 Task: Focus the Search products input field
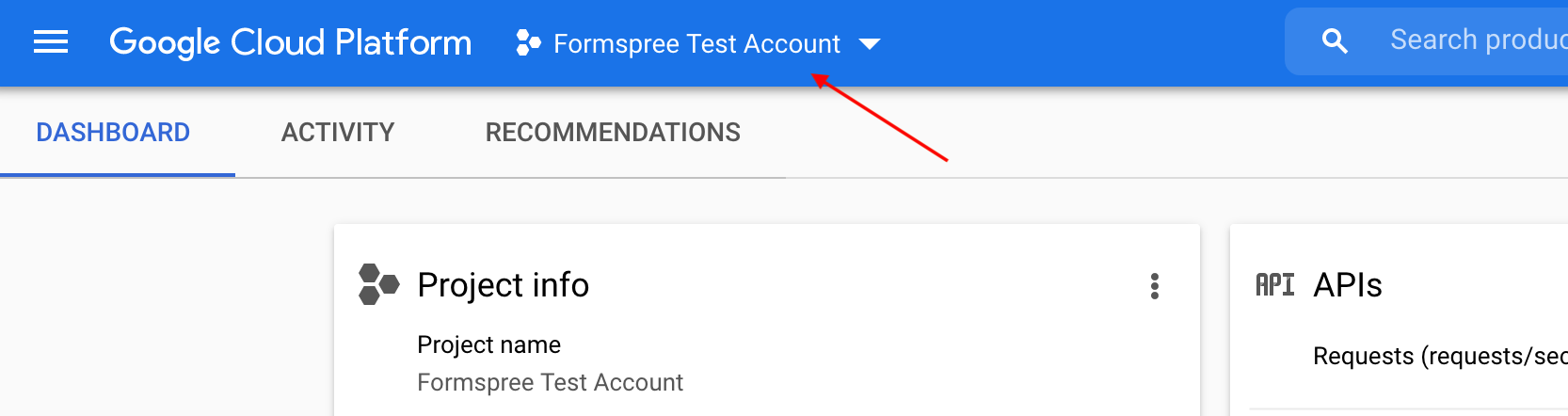[x=1478, y=40]
